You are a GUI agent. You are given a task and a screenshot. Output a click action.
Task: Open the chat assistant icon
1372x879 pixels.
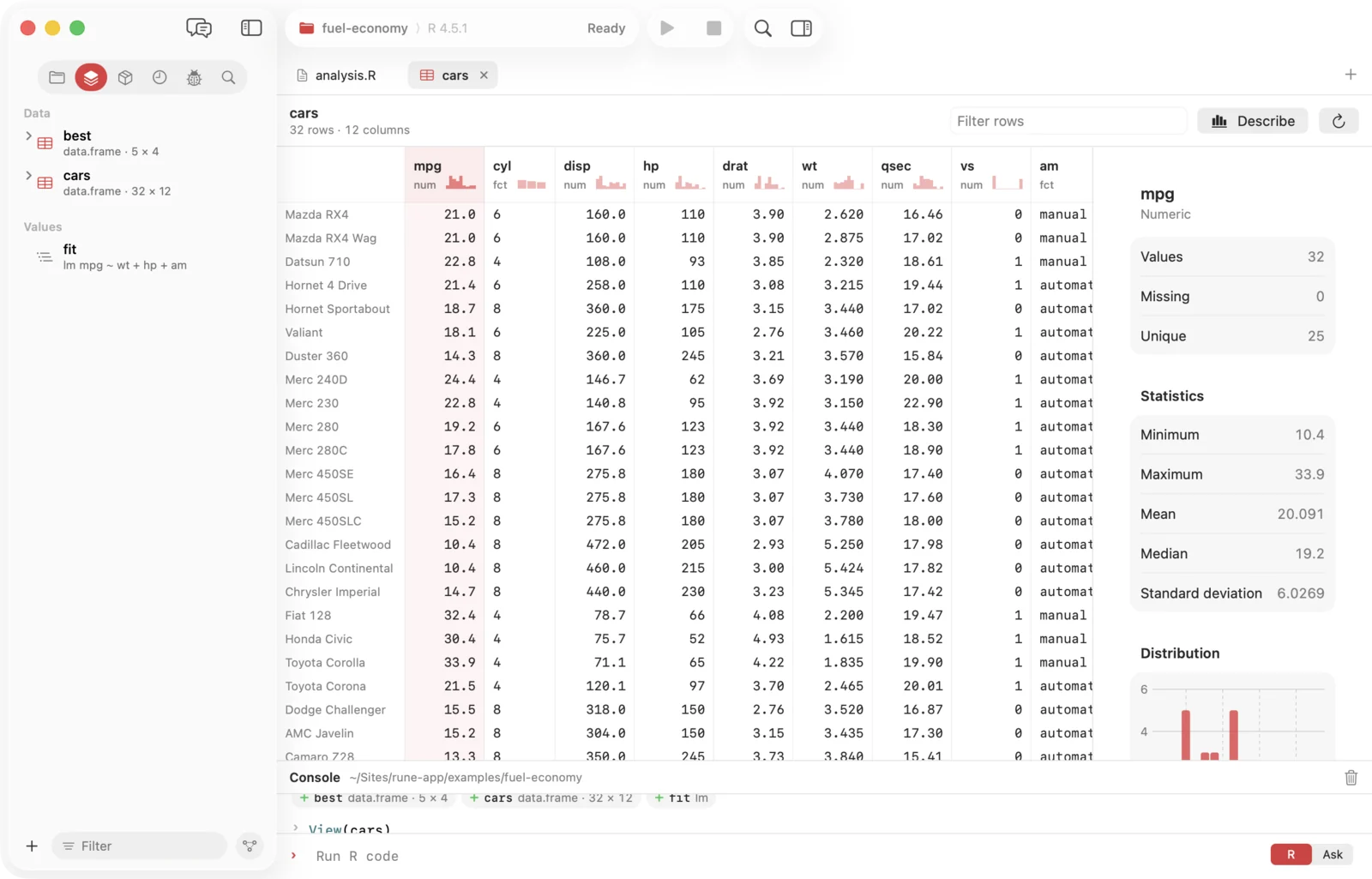199,27
